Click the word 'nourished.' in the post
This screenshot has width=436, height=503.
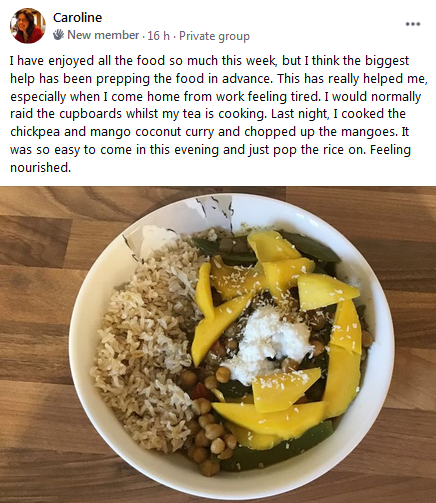(x=41, y=167)
